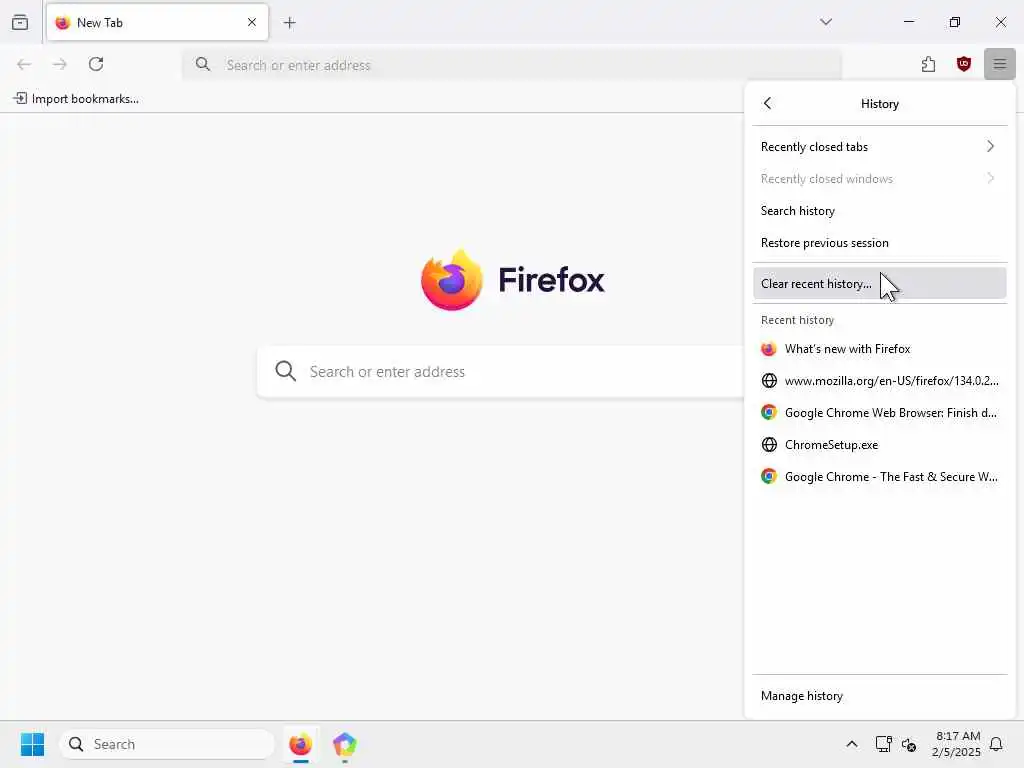Open Windows Start menu
1024x768 pixels.
32,744
